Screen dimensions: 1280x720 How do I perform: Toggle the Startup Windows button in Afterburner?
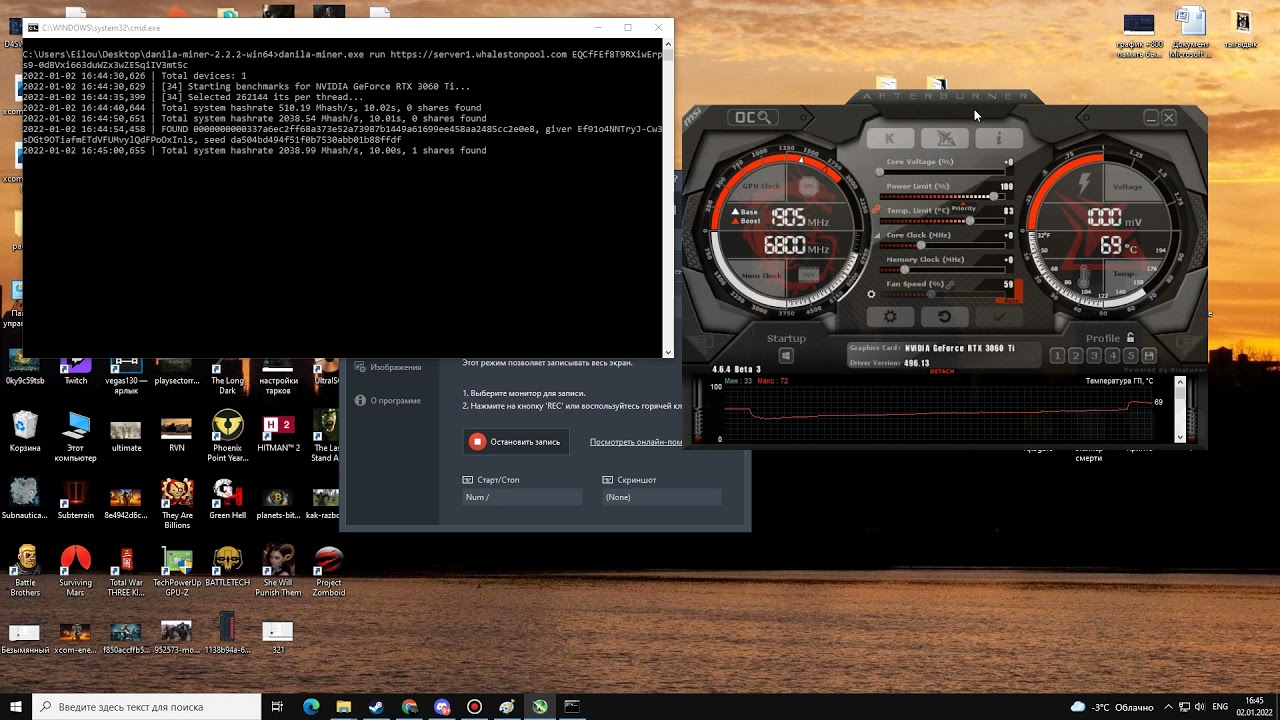click(x=786, y=356)
